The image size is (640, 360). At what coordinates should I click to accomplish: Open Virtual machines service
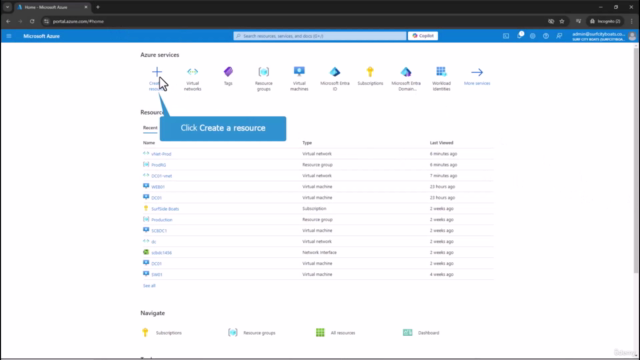point(299,78)
